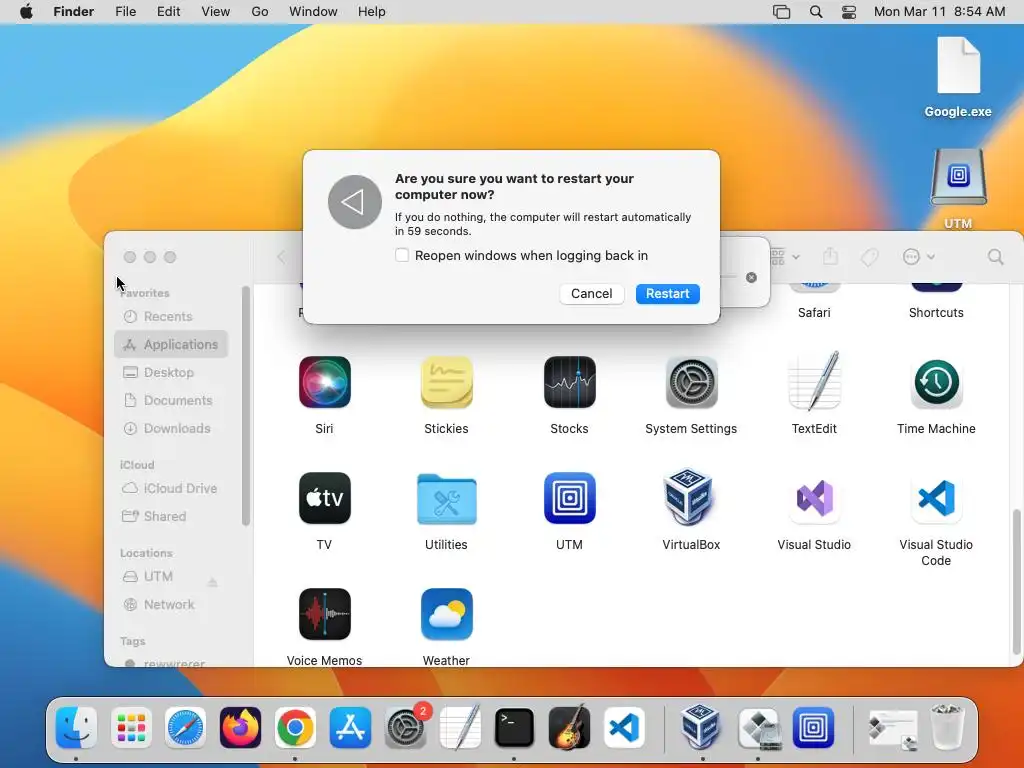1024x768 pixels.
Task: Launch Google Chrome from the Dock
Action: pyautogui.click(x=295, y=728)
